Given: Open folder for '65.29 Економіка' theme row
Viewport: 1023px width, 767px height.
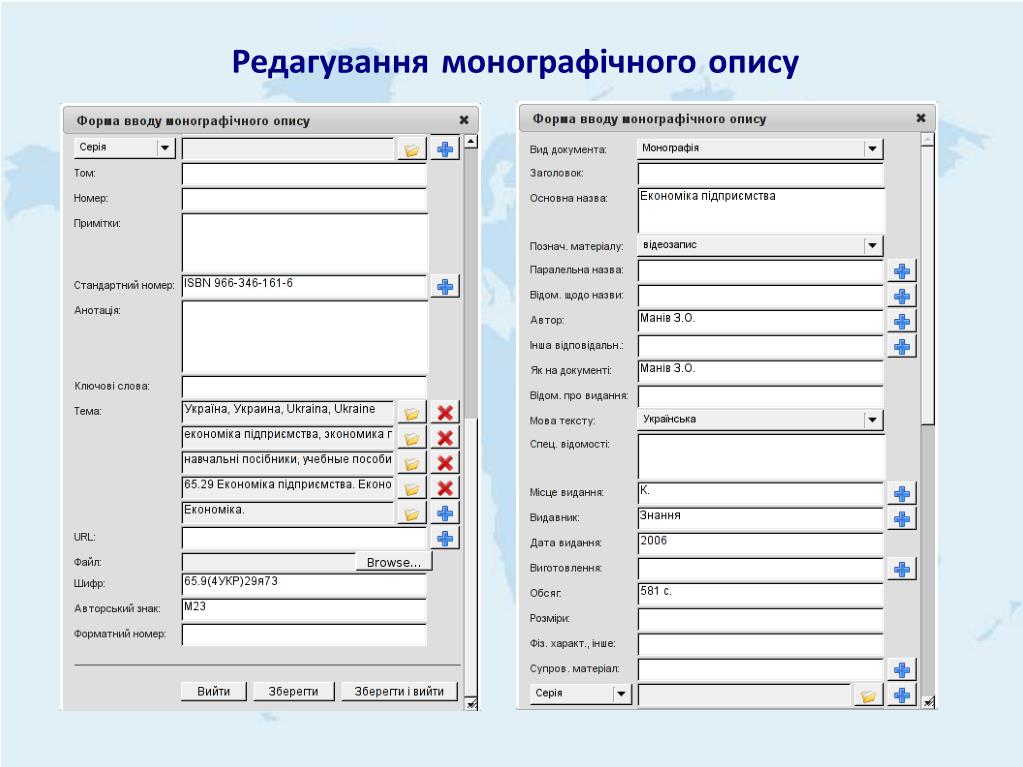Looking at the screenshot, I should point(412,488).
